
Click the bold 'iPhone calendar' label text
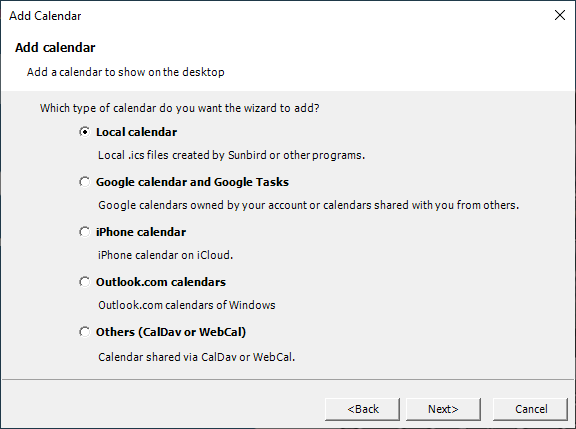pos(141,232)
